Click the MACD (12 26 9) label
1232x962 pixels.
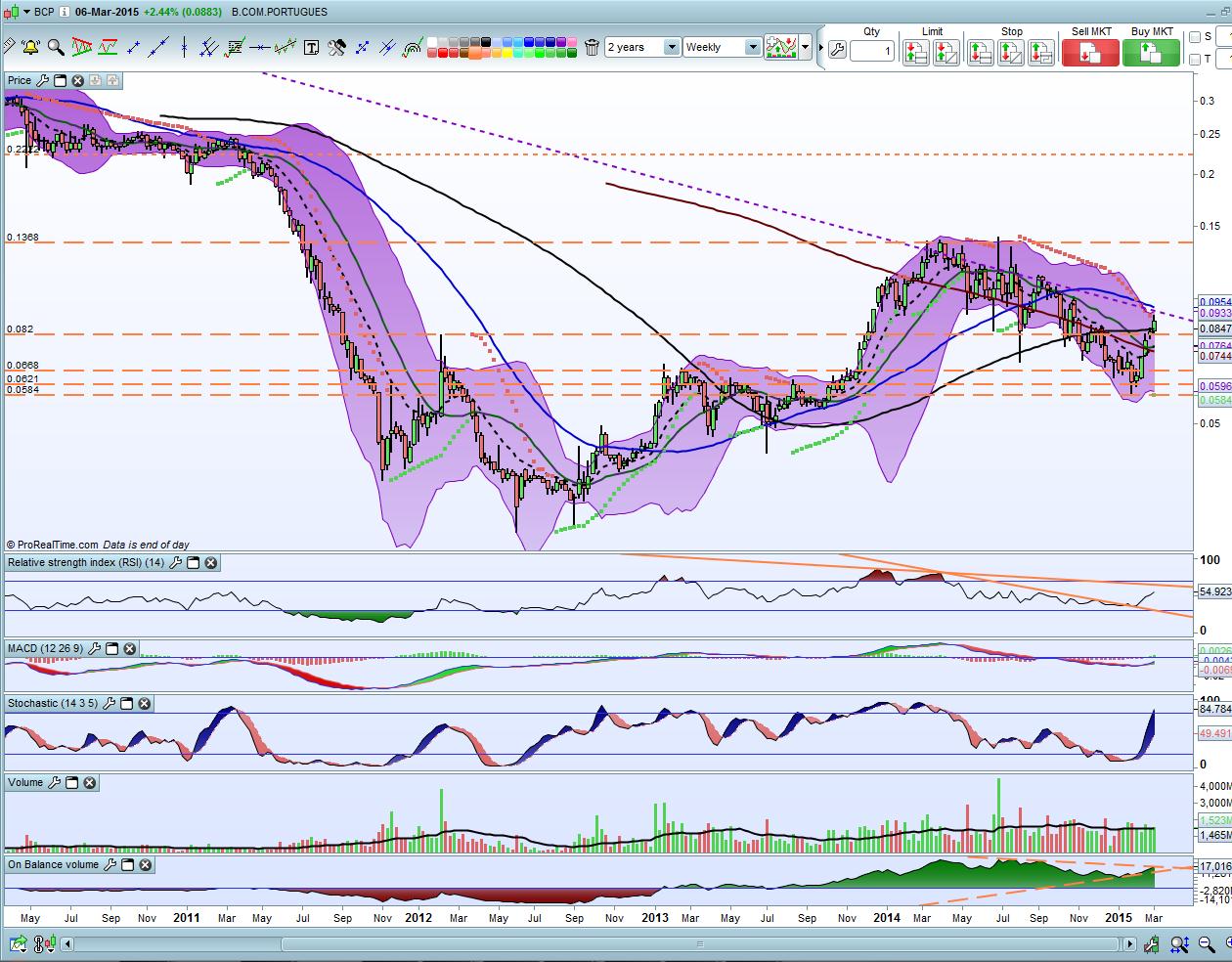pyautogui.click(x=46, y=648)
